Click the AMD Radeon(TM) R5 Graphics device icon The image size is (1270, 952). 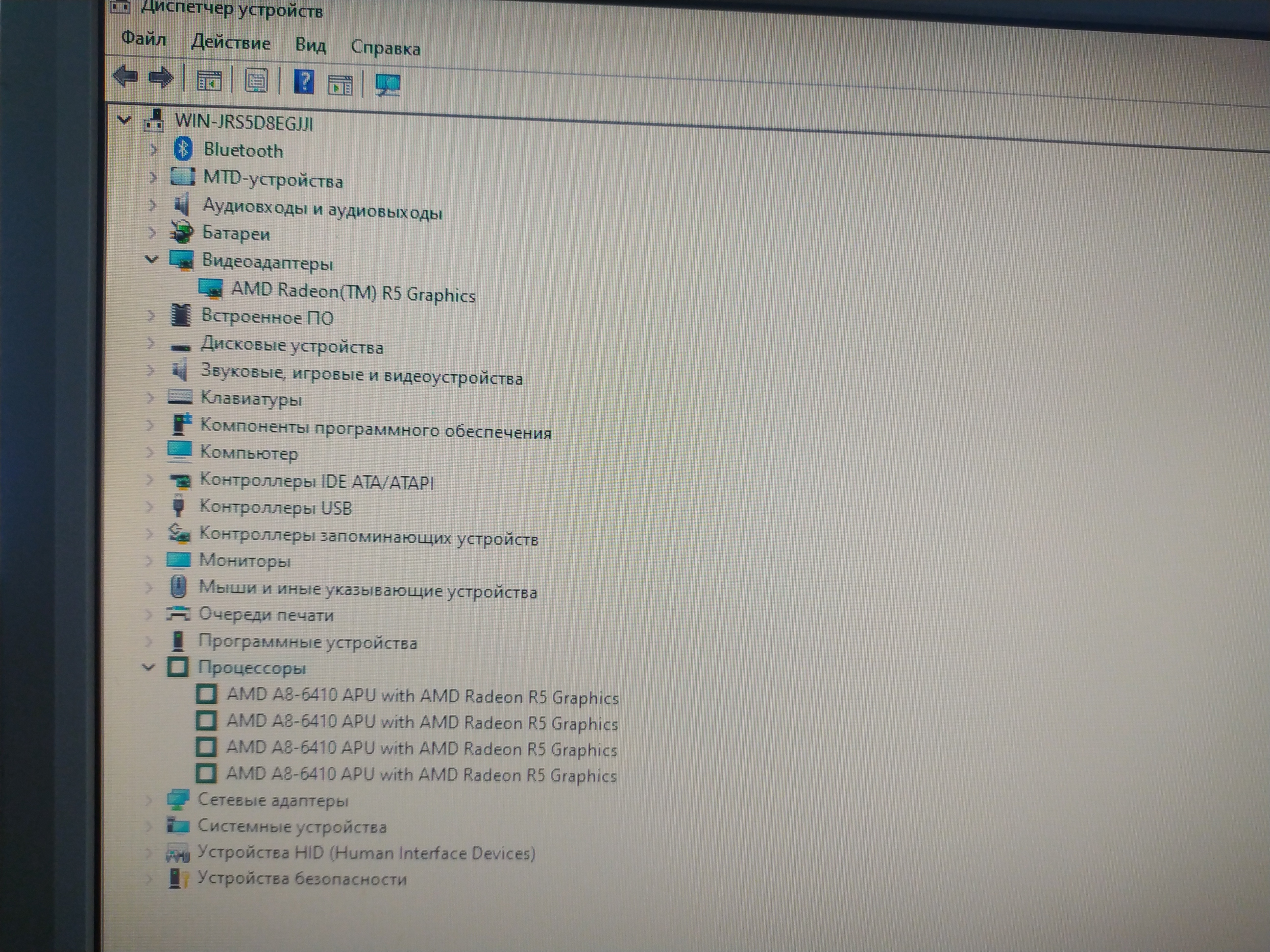coord(210,288)
